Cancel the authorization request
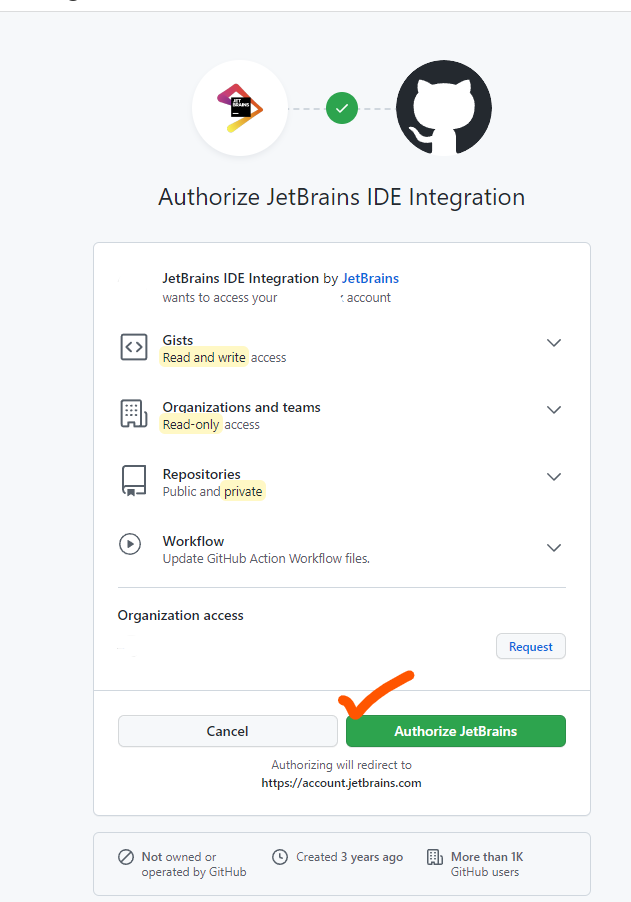631x902 pixels. 228,731
